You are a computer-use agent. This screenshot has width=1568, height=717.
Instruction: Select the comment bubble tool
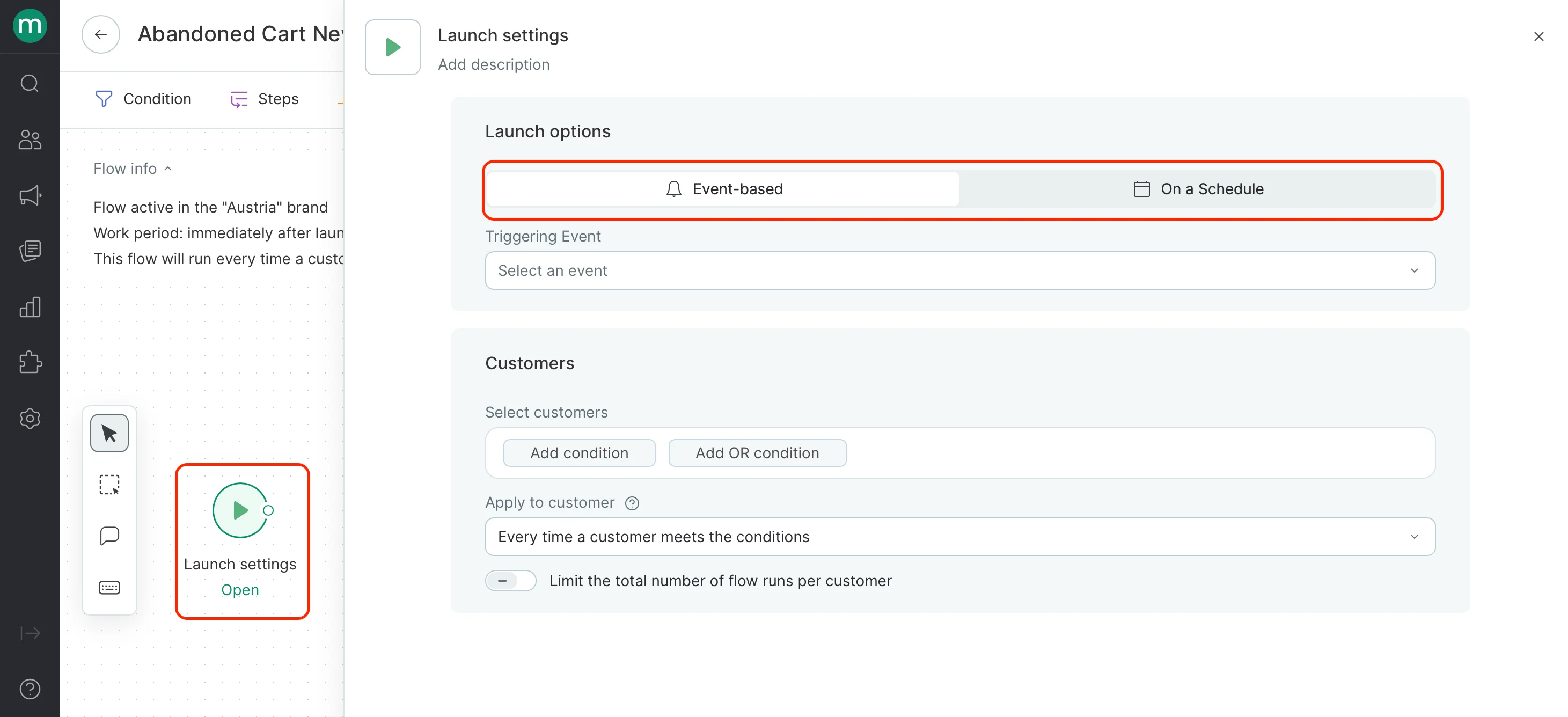pyautogui.click(x=109, y=536)
